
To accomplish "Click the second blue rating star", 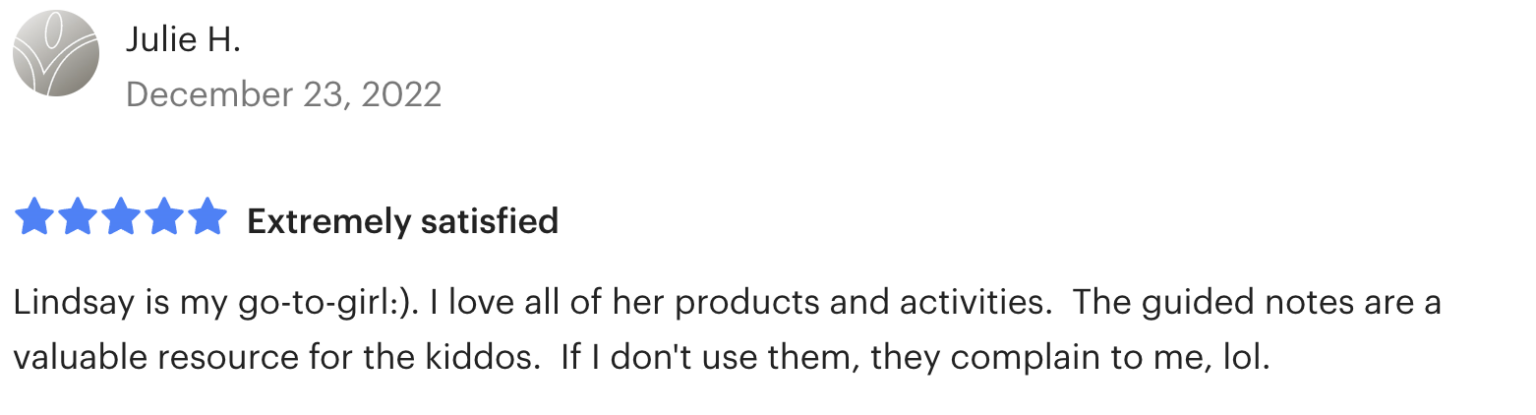I will click(78, 219).
